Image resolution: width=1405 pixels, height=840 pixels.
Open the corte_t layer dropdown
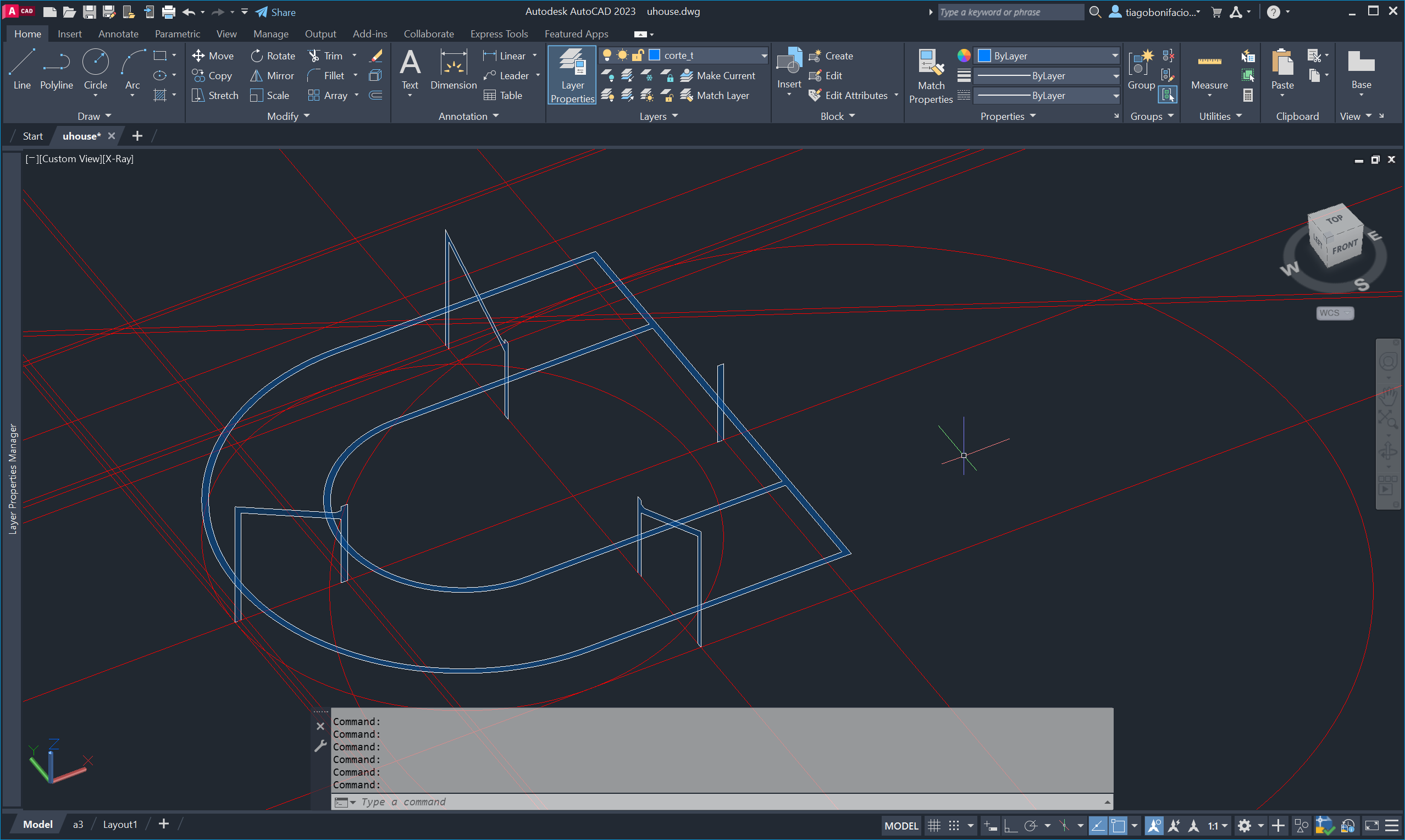pos(764,56)
